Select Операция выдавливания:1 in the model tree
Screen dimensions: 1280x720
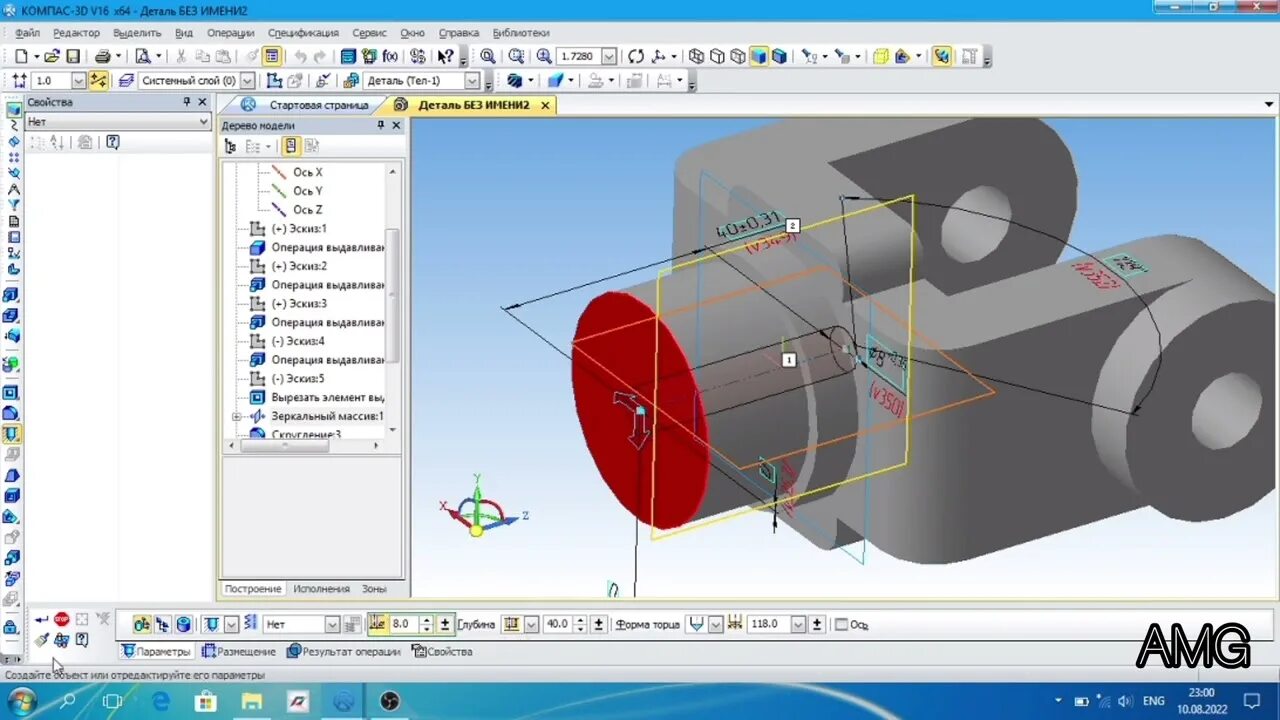328,247
